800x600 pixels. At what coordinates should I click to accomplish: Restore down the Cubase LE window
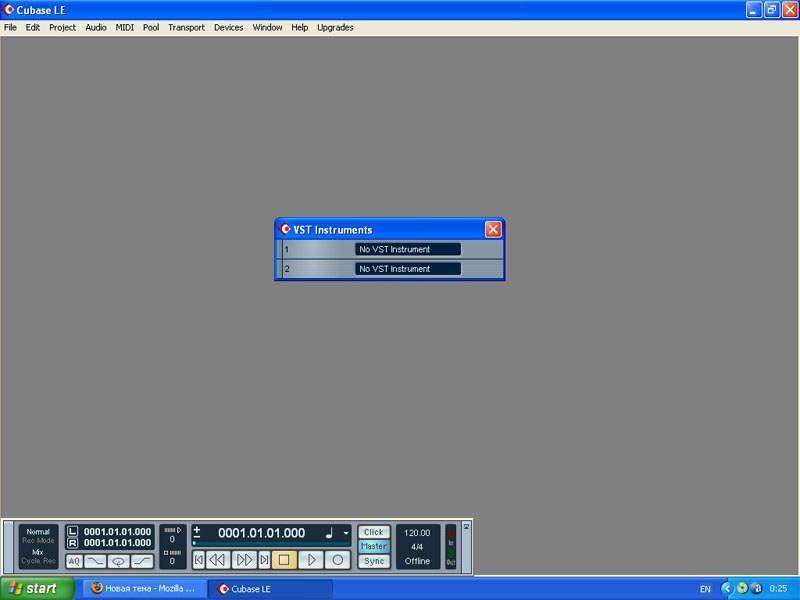point(772,10)
